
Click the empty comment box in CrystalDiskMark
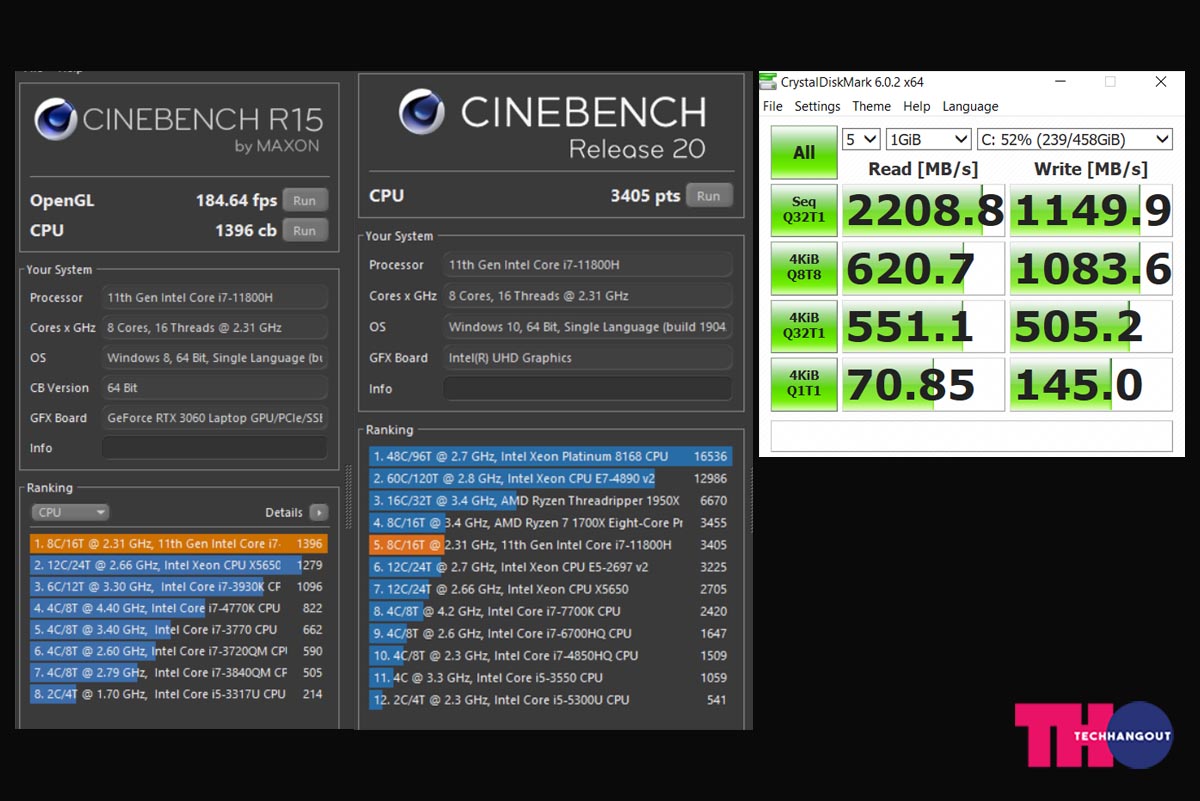click(971, 436)
